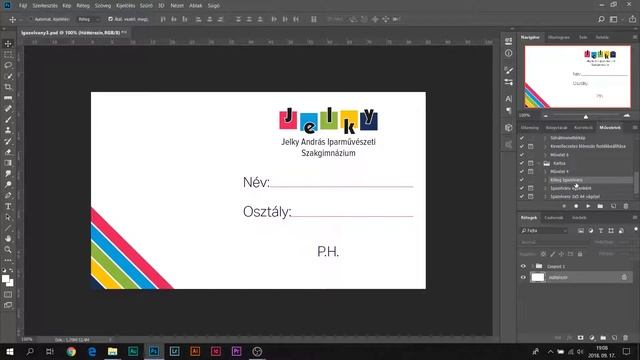The image size is (640, 360).
Task: Select the Rectangular Marquee tool
Action: pyautogui.click(x=8, y=54)
